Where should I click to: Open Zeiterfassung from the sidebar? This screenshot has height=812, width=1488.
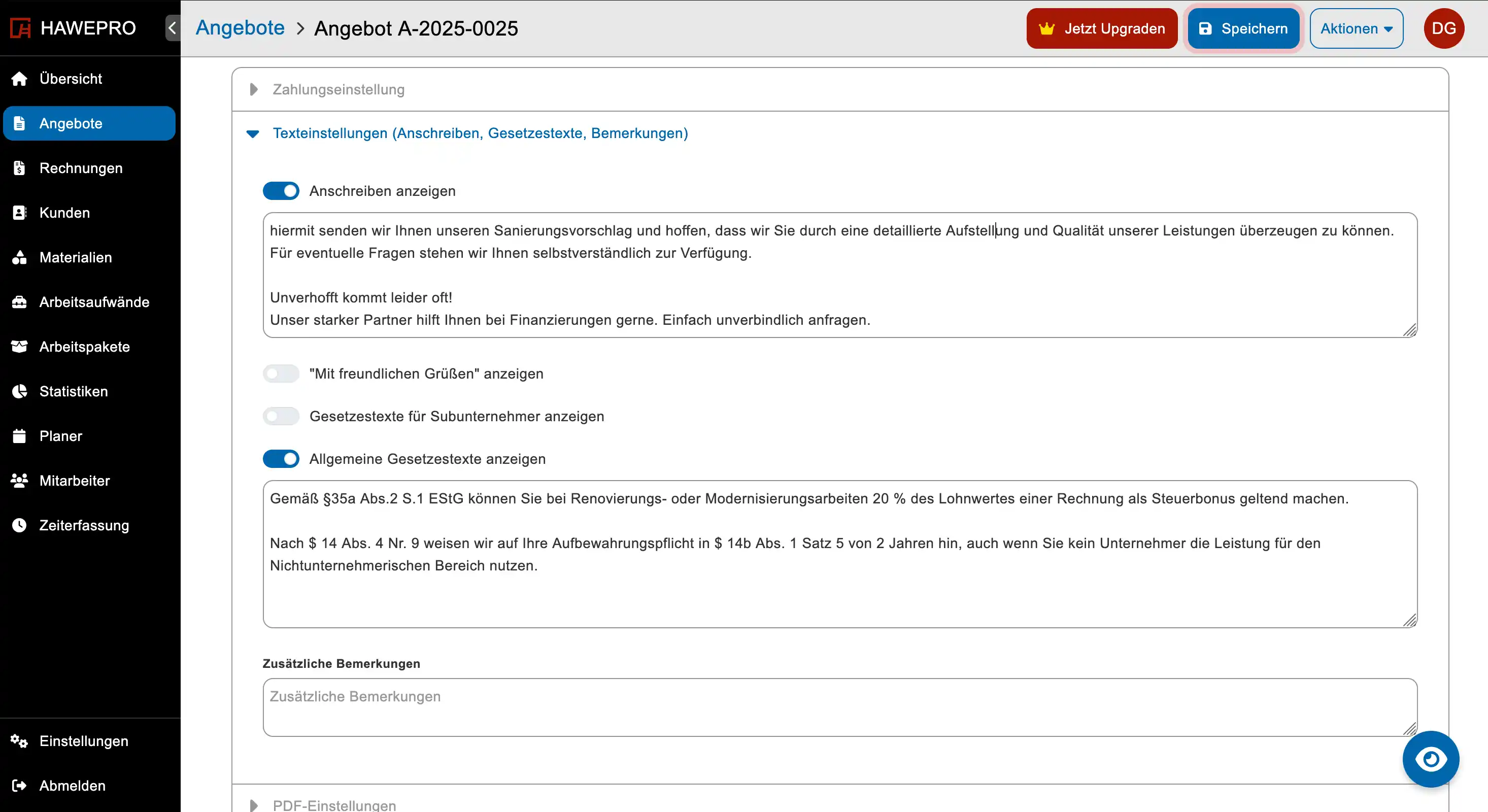point(89,525)
